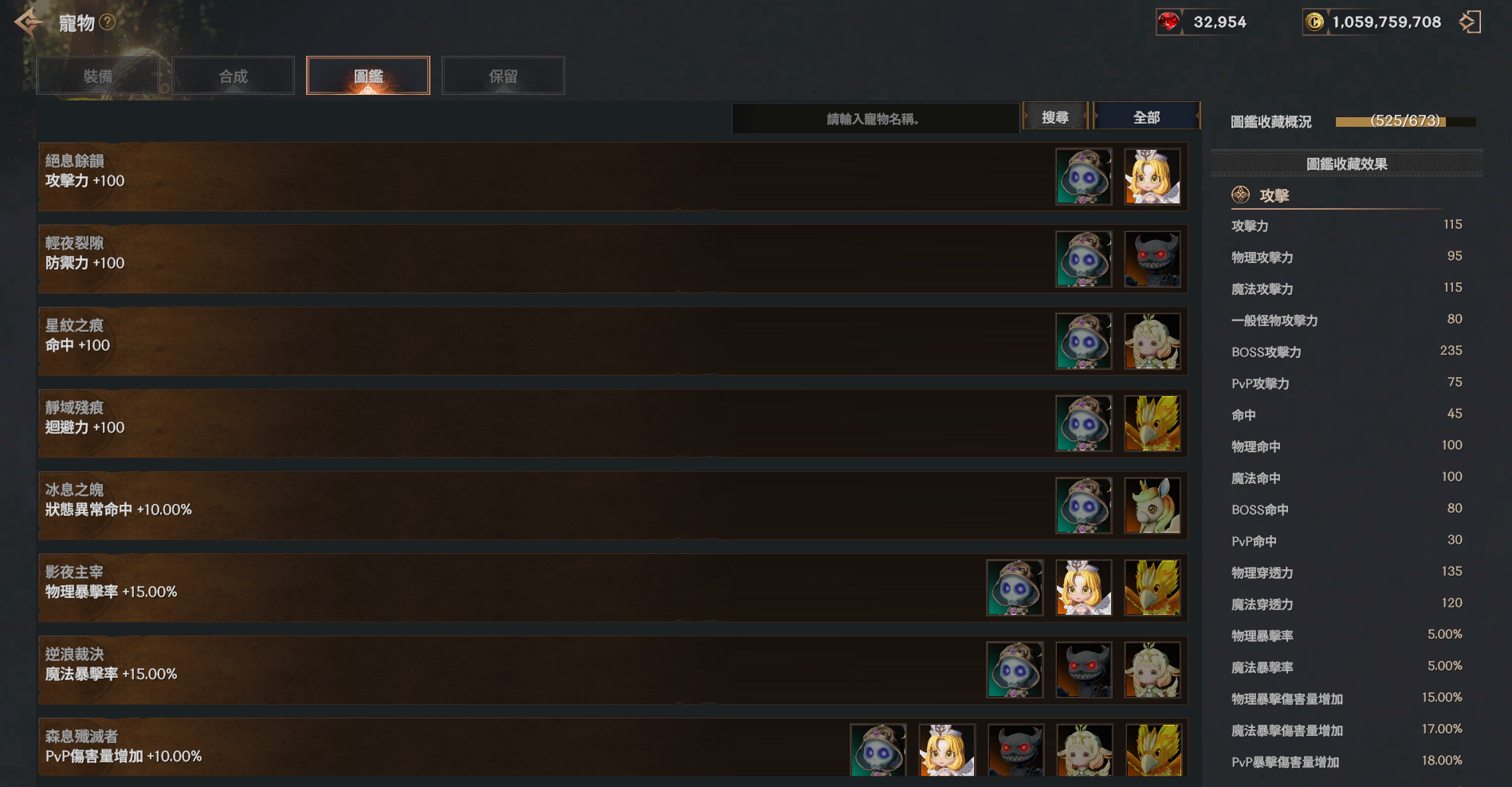Screen dimensions: 1512x787
Task: Focus the pet name search field
Action: tap(875, 119)
